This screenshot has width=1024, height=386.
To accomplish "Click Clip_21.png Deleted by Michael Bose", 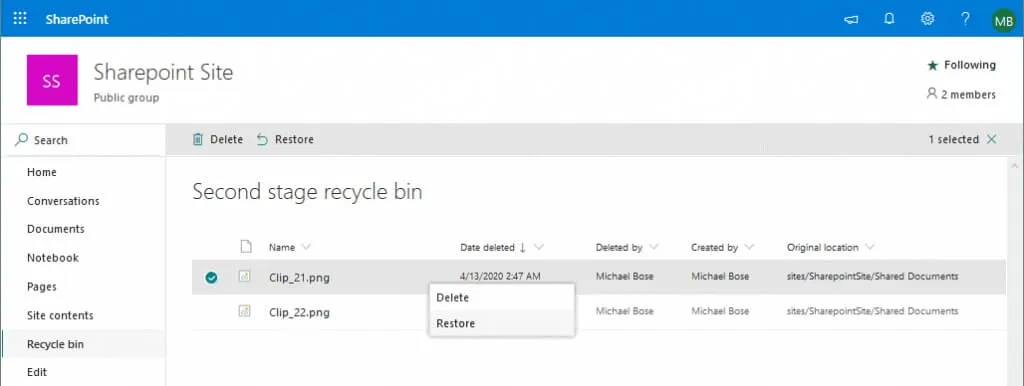I will tap(624, 276).
